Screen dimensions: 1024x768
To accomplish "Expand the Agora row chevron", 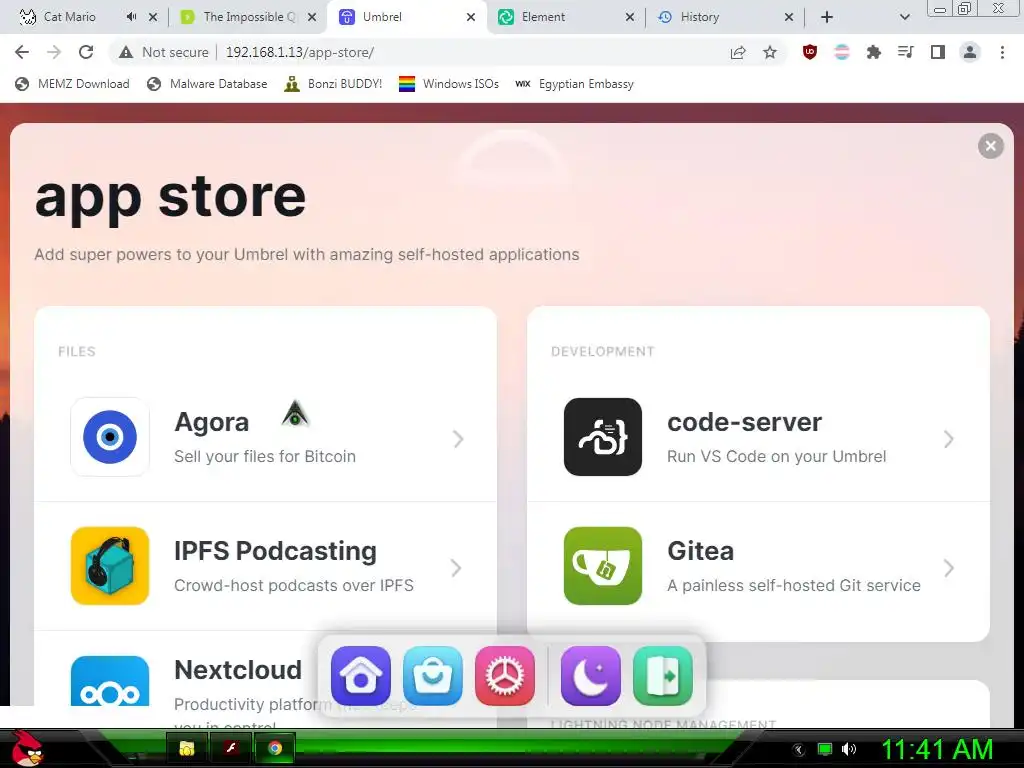I will [458, 439].
